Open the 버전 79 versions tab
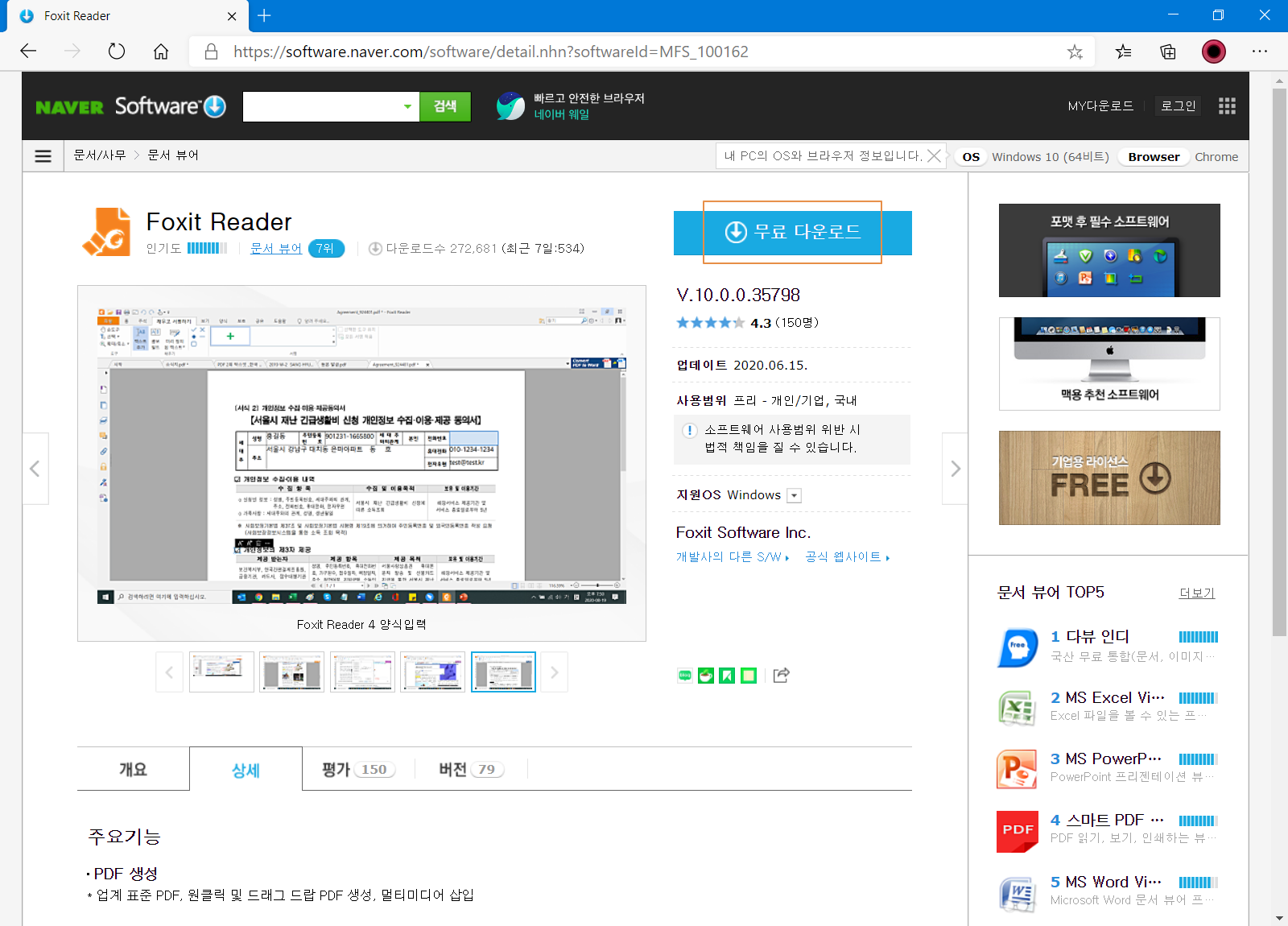Viewport: 1288px width, 926px height. point(471,769)
